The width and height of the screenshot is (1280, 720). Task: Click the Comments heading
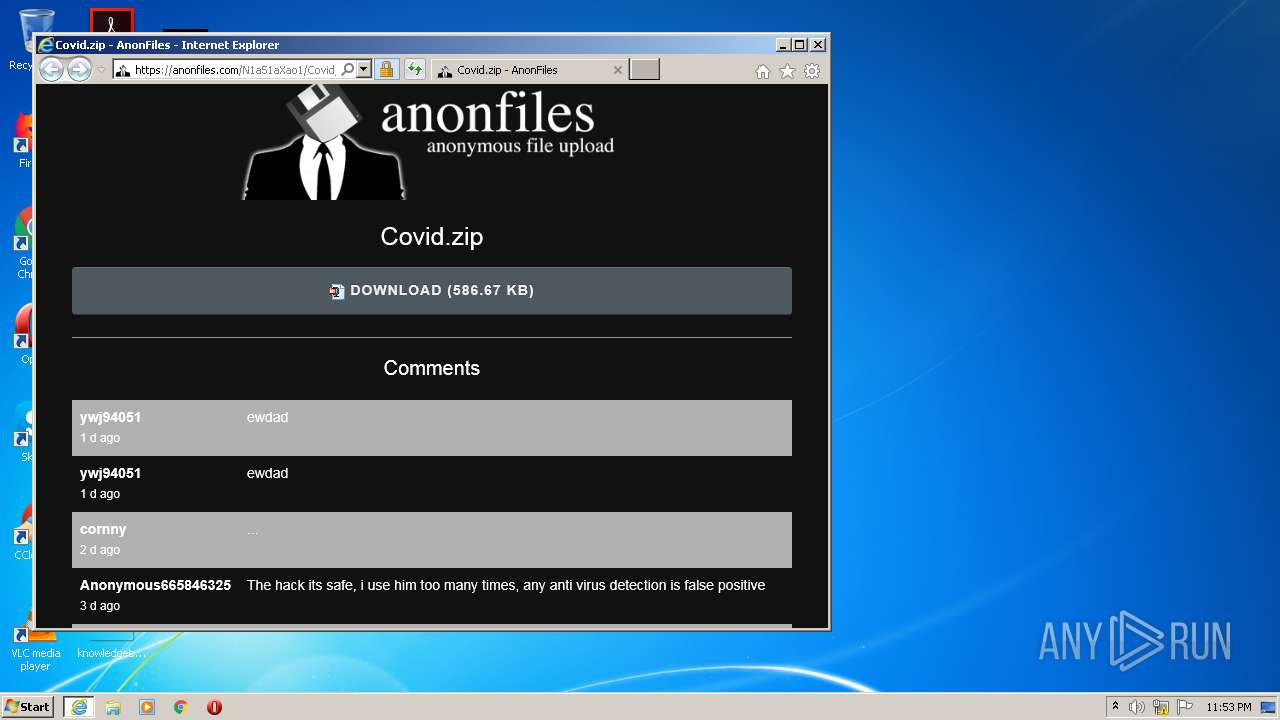(432, 368)
